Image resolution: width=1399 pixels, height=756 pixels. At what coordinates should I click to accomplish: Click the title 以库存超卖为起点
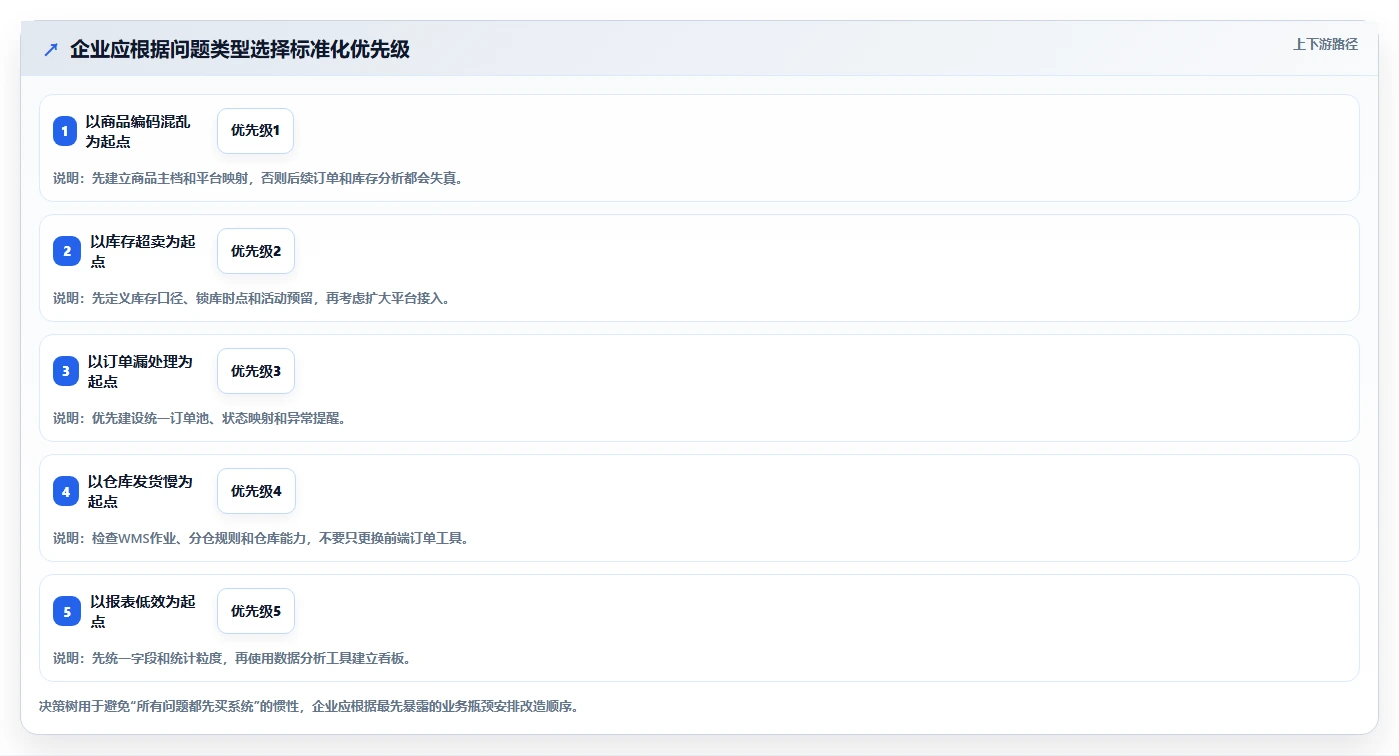point(143,251)
